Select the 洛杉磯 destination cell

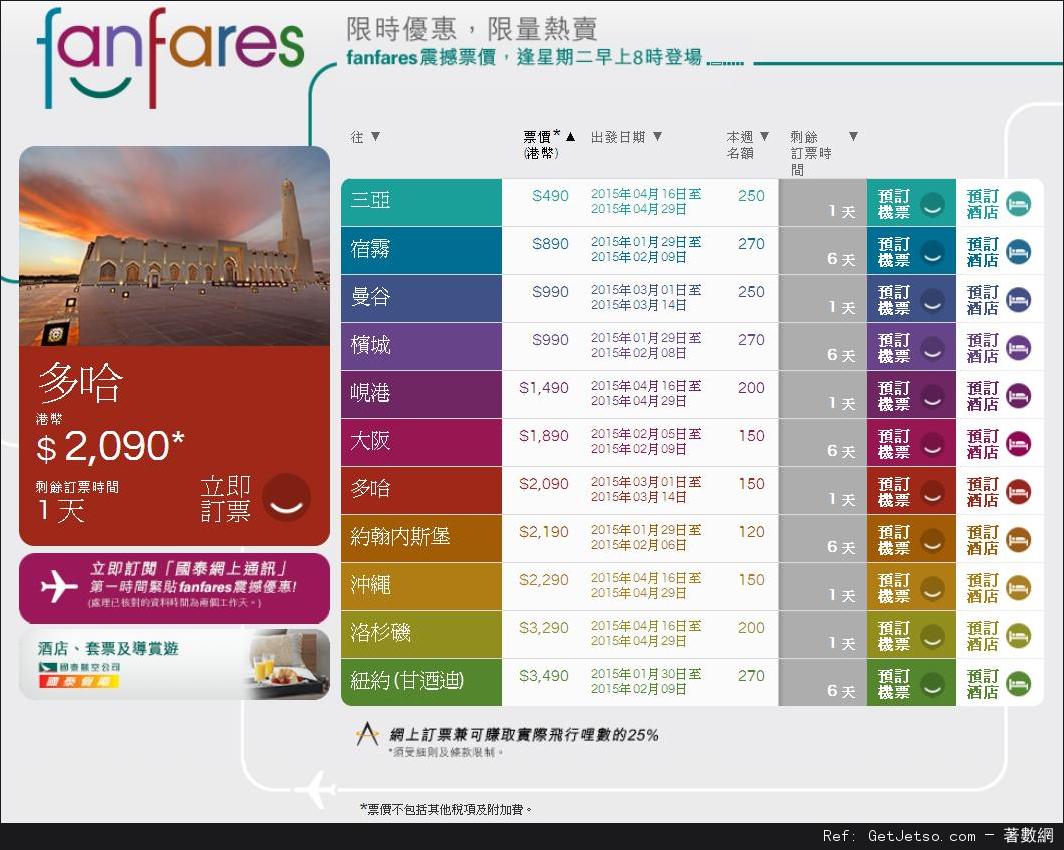(421, 634)
